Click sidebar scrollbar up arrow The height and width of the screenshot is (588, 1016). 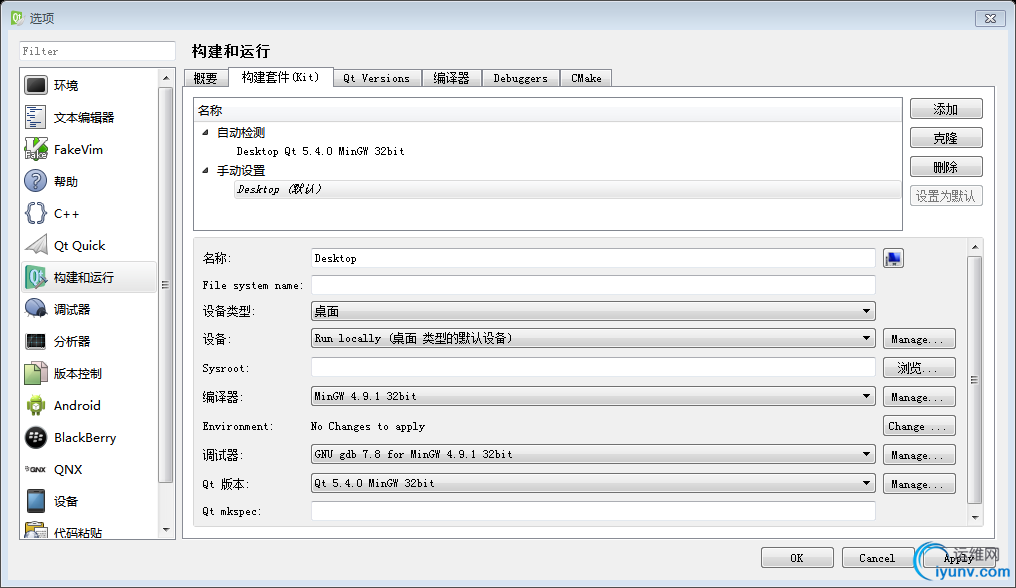166,78
